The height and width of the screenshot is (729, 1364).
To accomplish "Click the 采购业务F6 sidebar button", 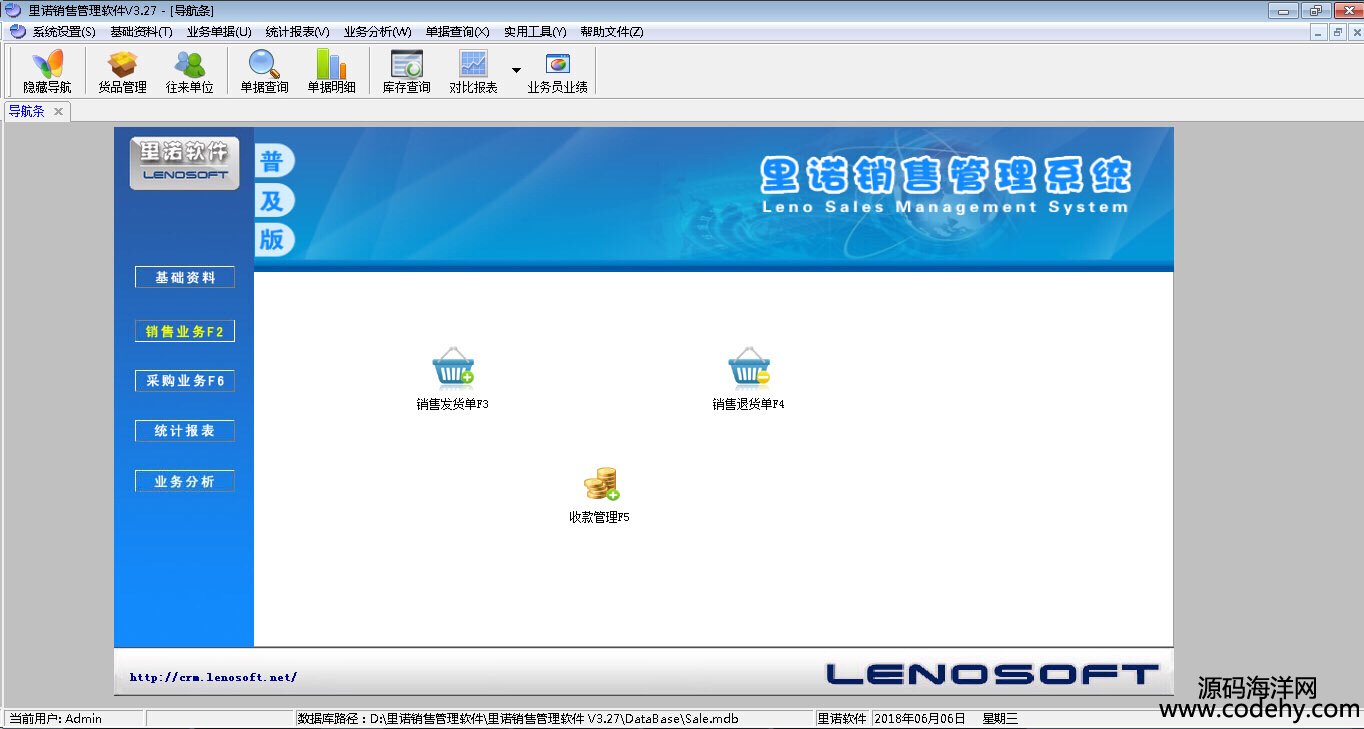I will 185,381.
